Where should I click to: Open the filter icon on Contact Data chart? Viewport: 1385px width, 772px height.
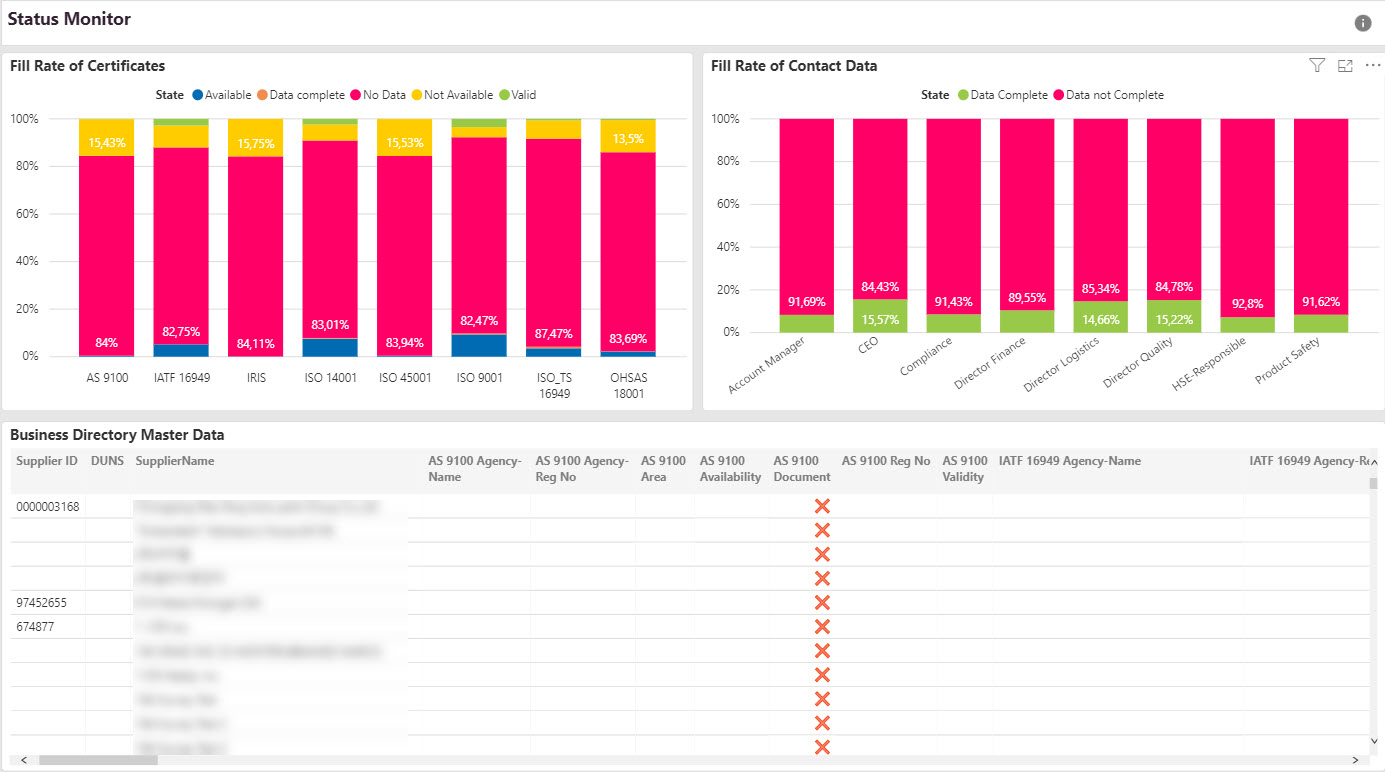[x=1317, y=65]
